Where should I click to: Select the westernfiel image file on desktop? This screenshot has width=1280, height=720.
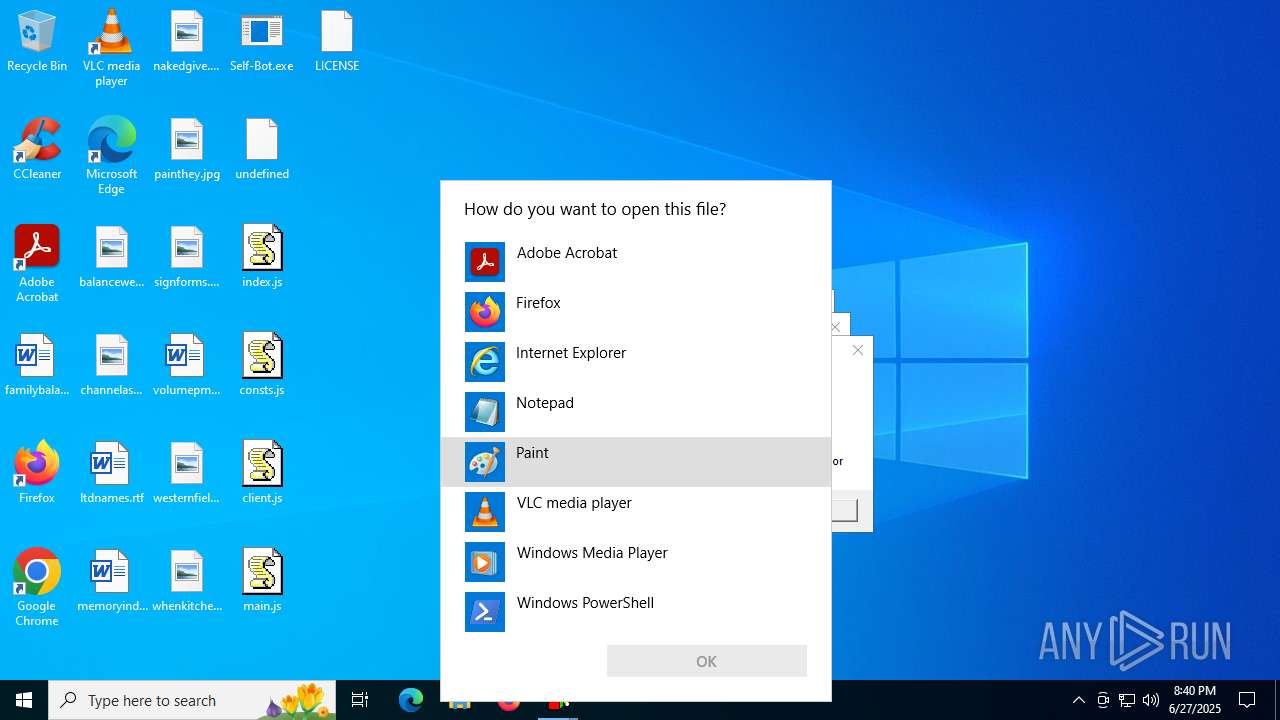pyautogui.click(x=186, y=474)
